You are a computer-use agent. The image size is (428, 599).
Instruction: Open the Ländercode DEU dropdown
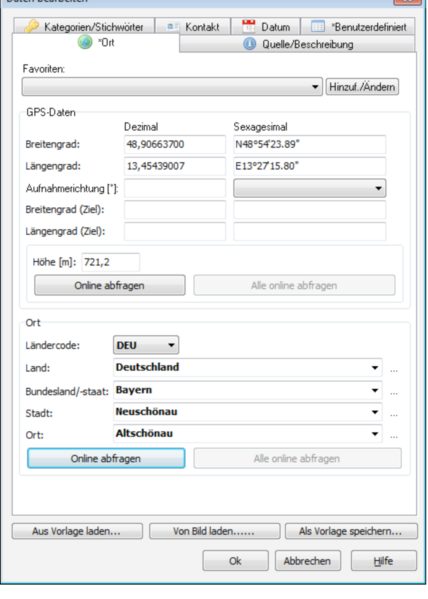[x=146, y=345]
